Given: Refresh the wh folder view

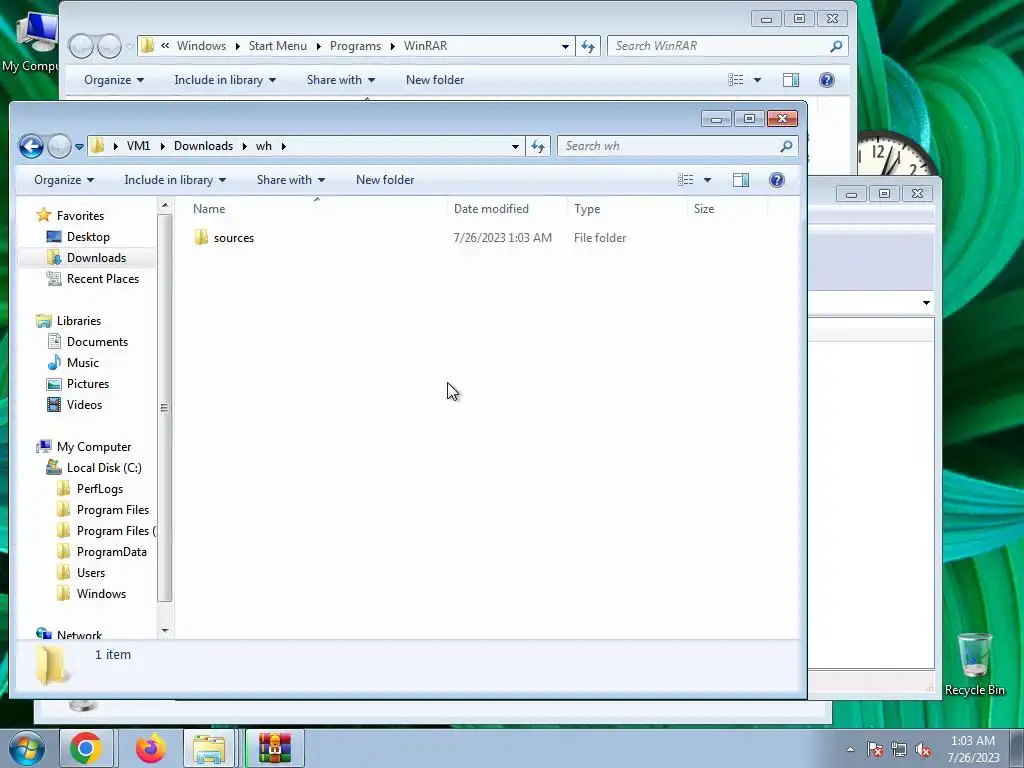Looking at the screenshot, I should [537, 146].
